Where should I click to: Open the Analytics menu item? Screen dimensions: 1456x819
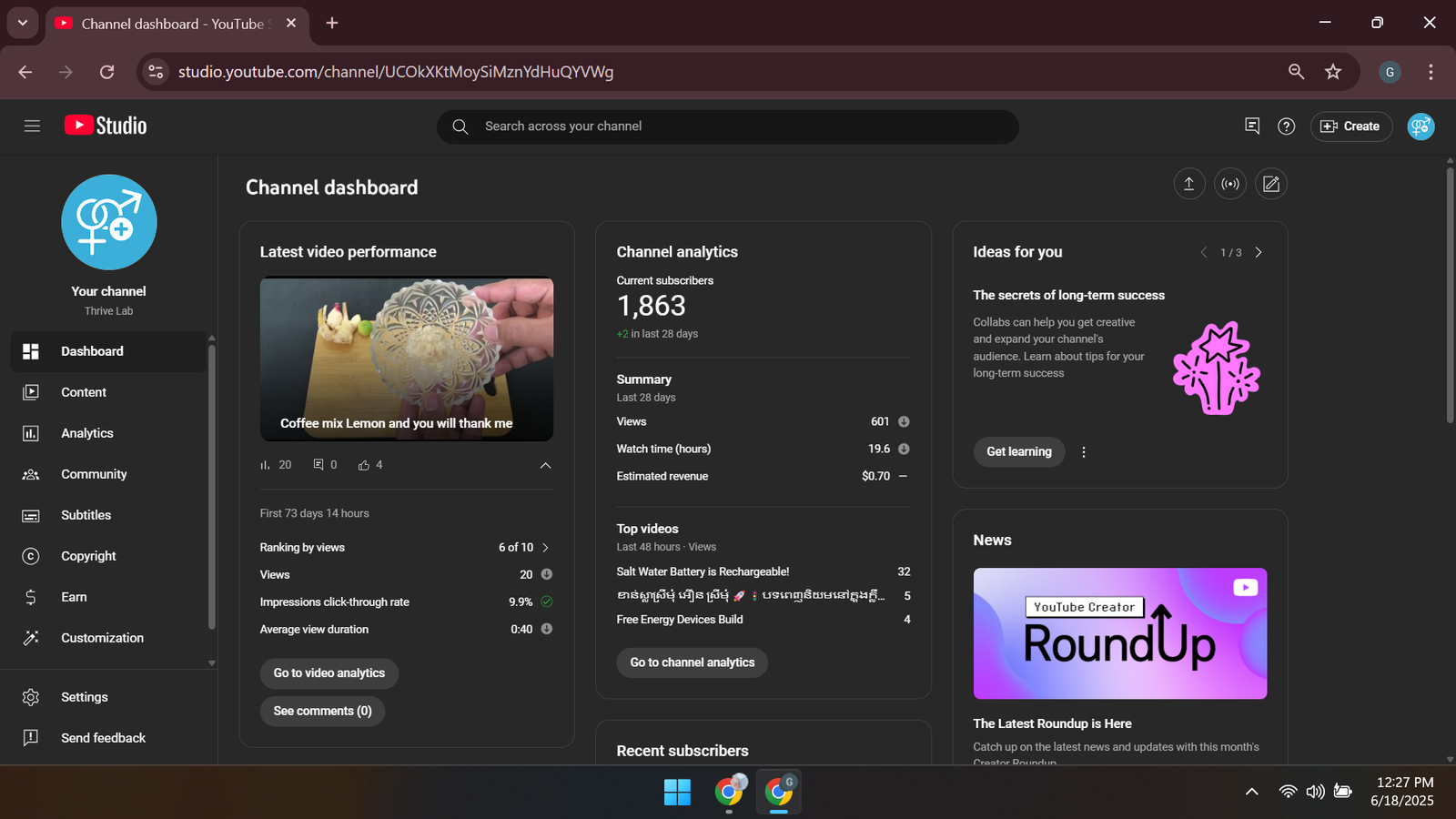(x=108, y=433)
